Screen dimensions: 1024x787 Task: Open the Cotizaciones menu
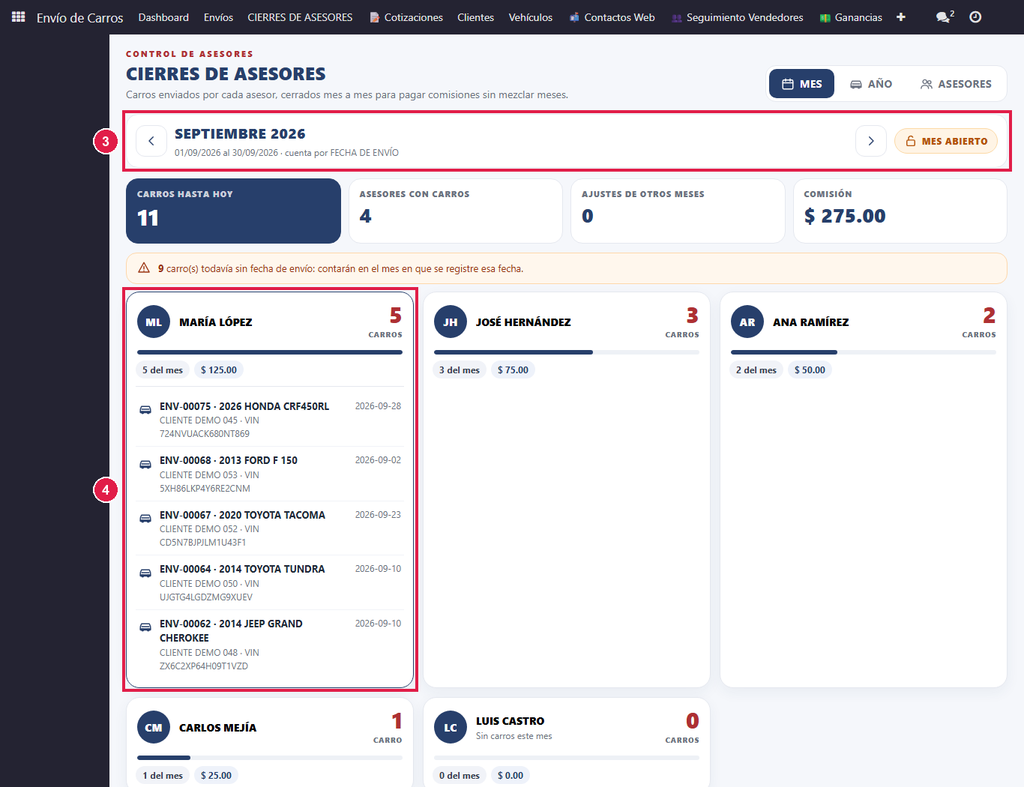point(406,17)
